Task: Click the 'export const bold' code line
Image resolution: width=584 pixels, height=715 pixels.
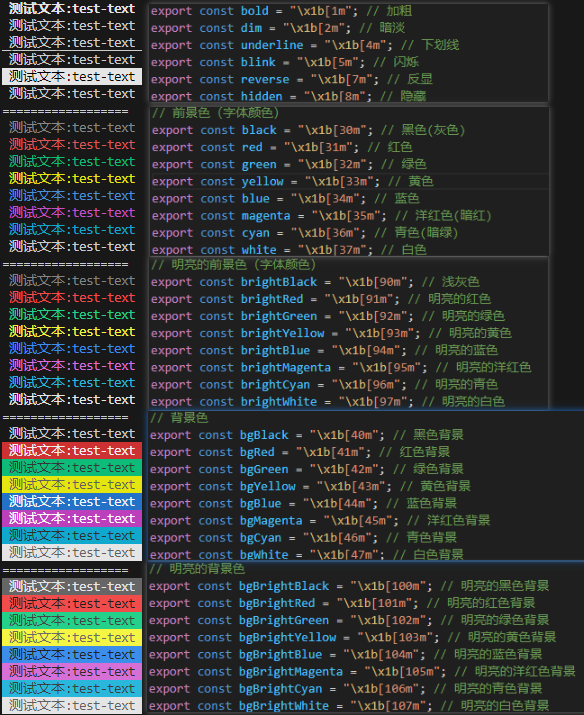Action: click(x=281, y=11)
